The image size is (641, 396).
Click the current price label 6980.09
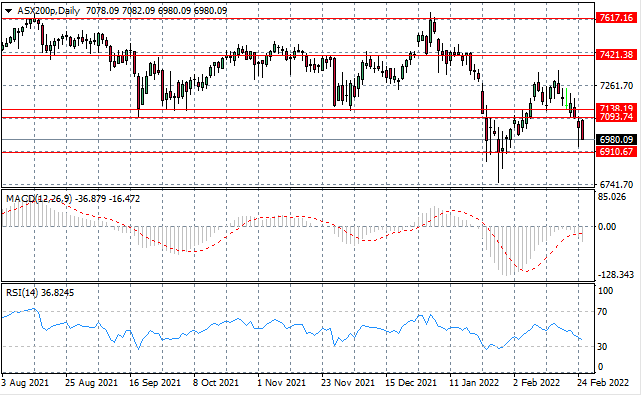pyautogui.click(x=616, y=140)
